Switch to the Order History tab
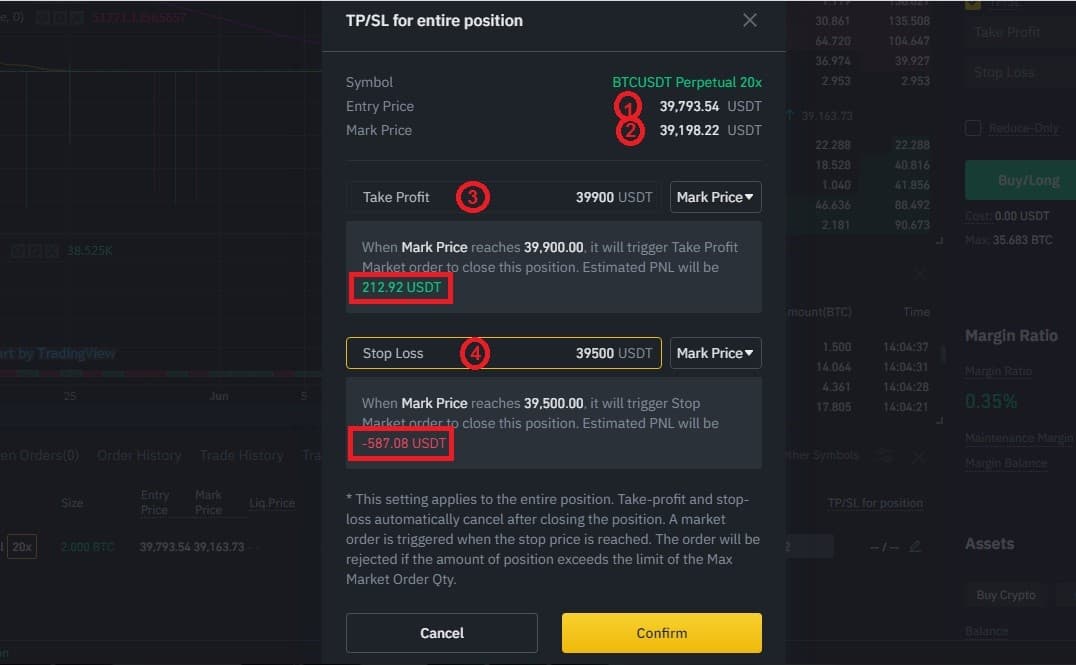The image size is (1076, 665). (x=139, y=455)
